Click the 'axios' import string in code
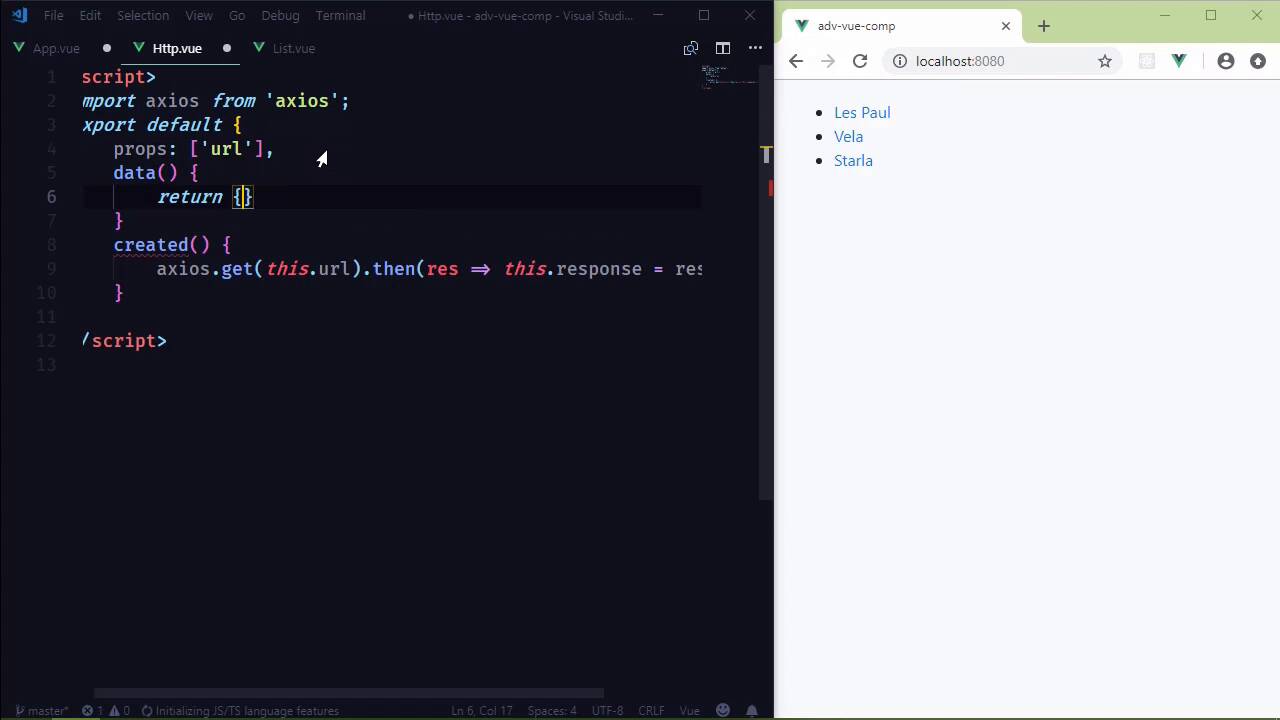Screen dimensions: 1280x720 (301, 101)
